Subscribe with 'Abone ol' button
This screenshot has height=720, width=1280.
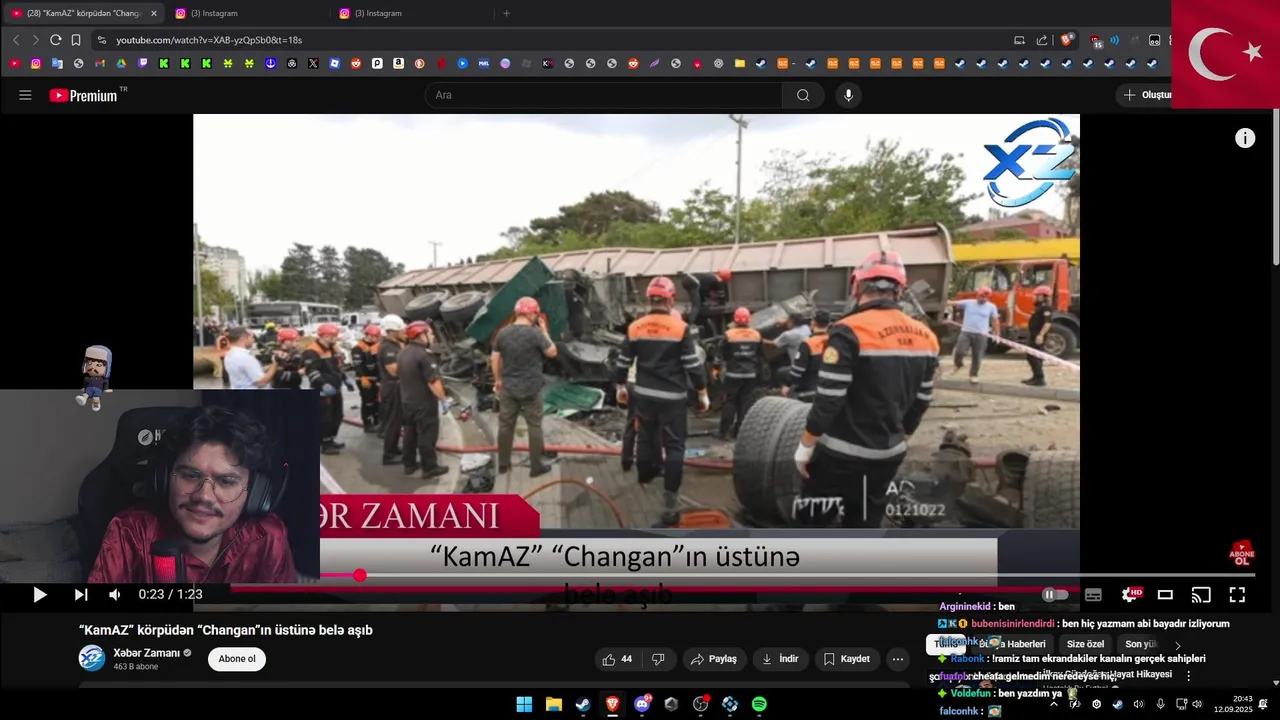(x=237, y=659)
